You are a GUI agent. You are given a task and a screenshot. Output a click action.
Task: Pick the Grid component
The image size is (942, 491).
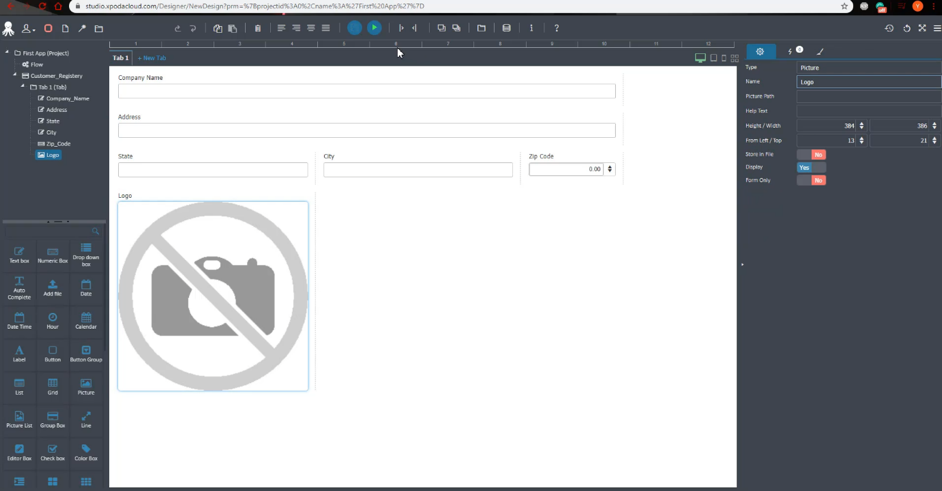pos(53,387)
